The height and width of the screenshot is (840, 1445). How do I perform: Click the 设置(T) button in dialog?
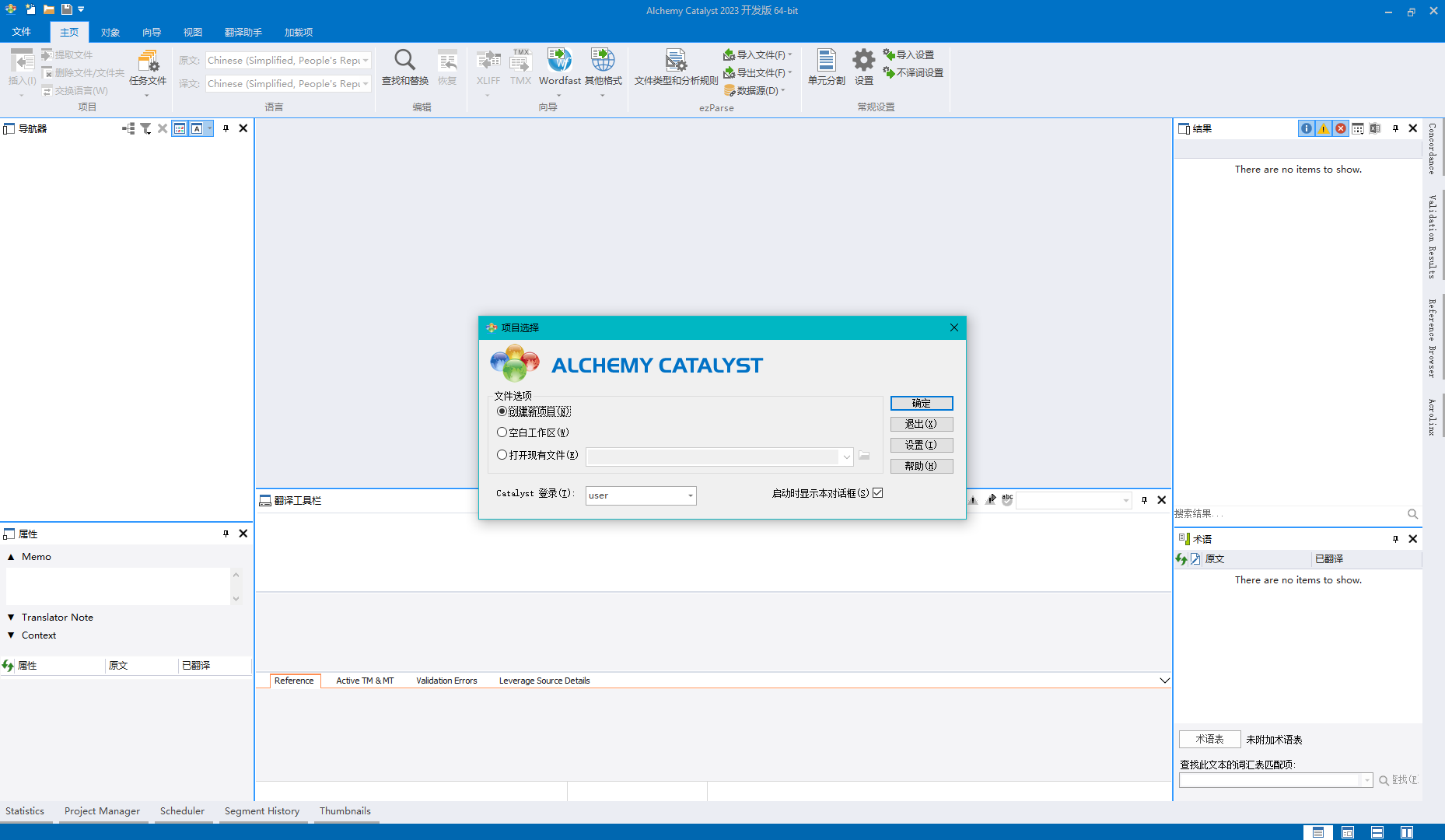922,445
